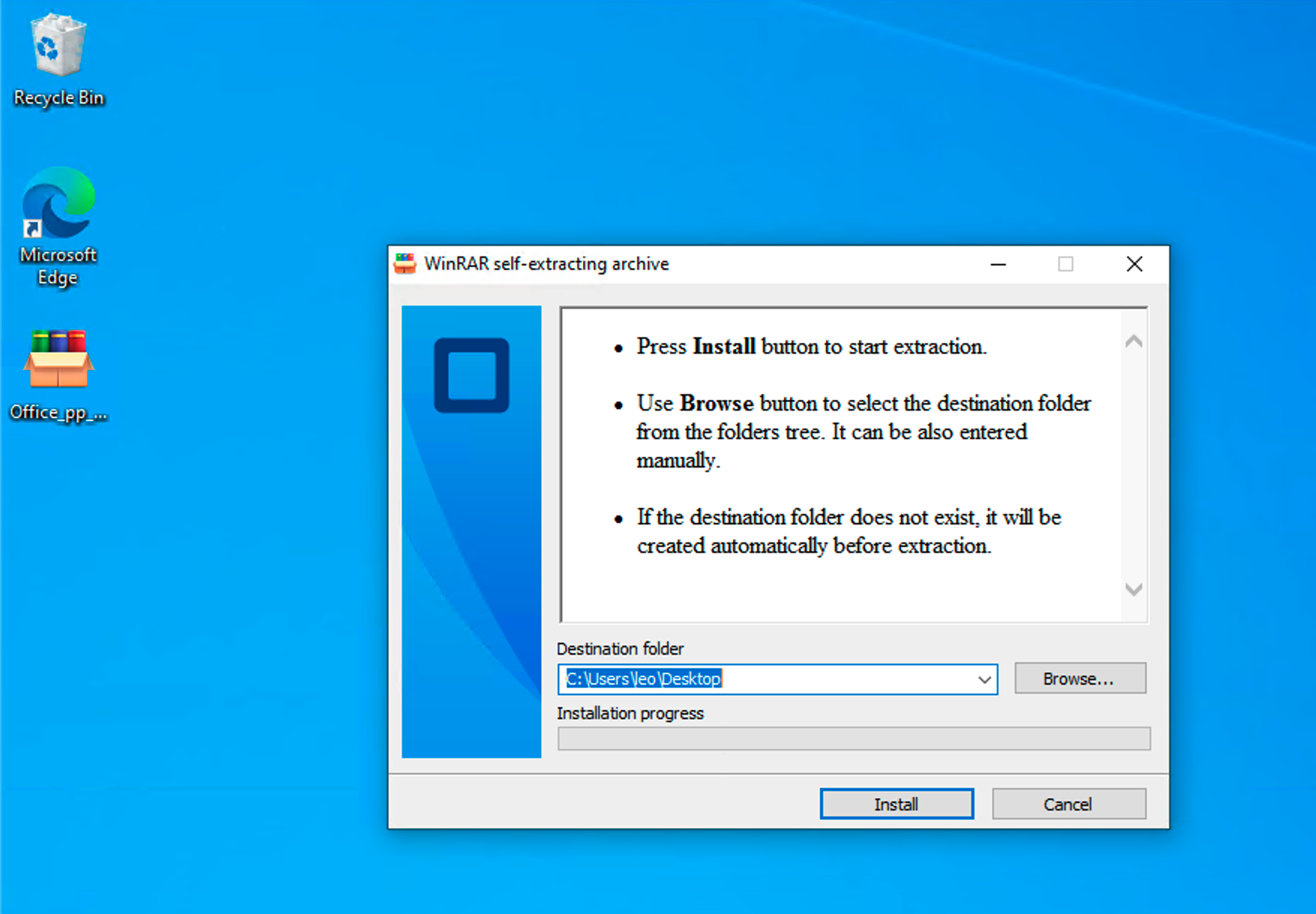Image resolution: width=1316 pixels, height=914 pixels.
Task: Select the Office_pp archive on the desktop
Action: [58, 360]
